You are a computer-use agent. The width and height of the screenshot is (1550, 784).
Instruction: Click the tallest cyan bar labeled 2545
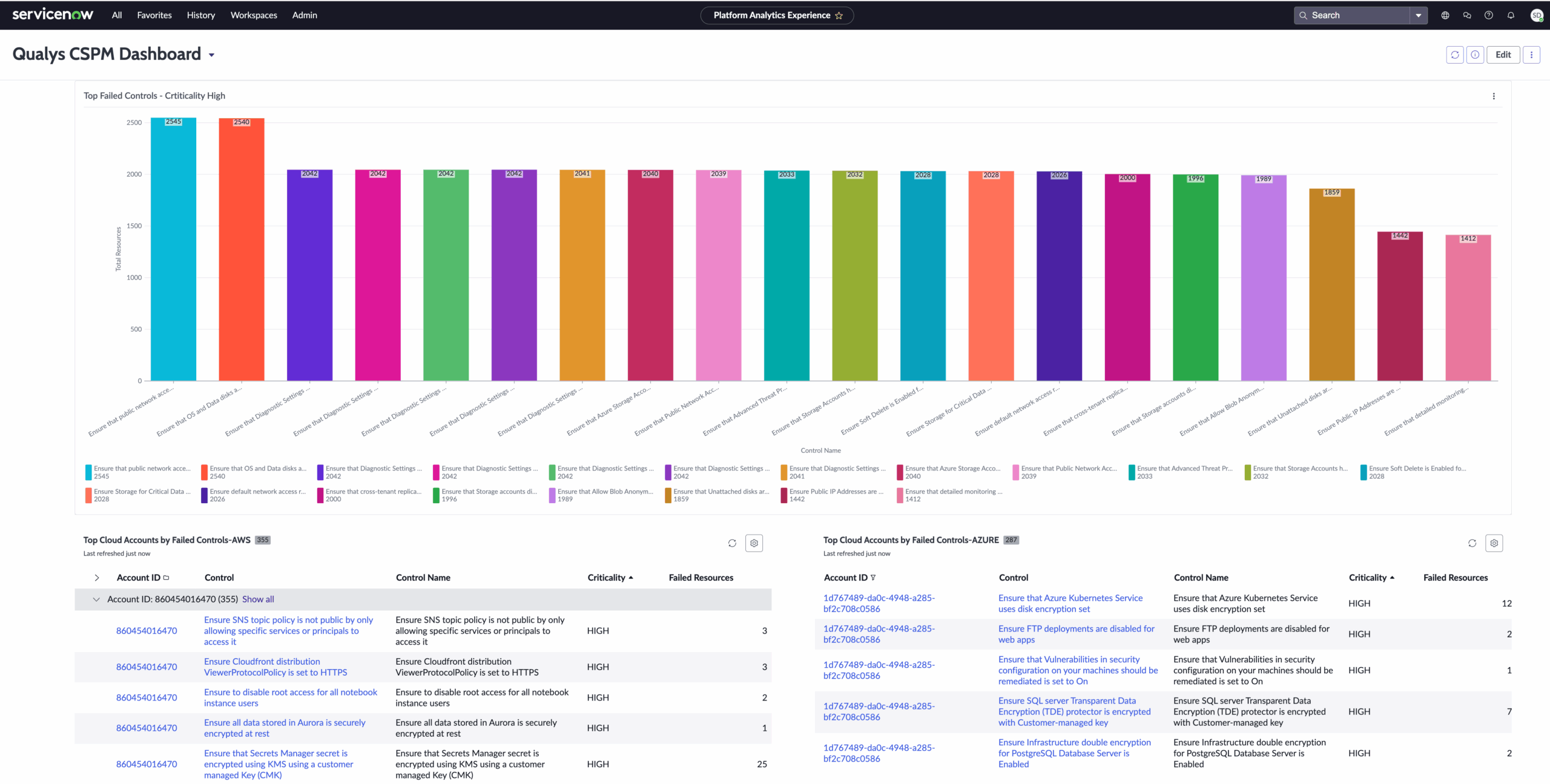pos(173,249)
